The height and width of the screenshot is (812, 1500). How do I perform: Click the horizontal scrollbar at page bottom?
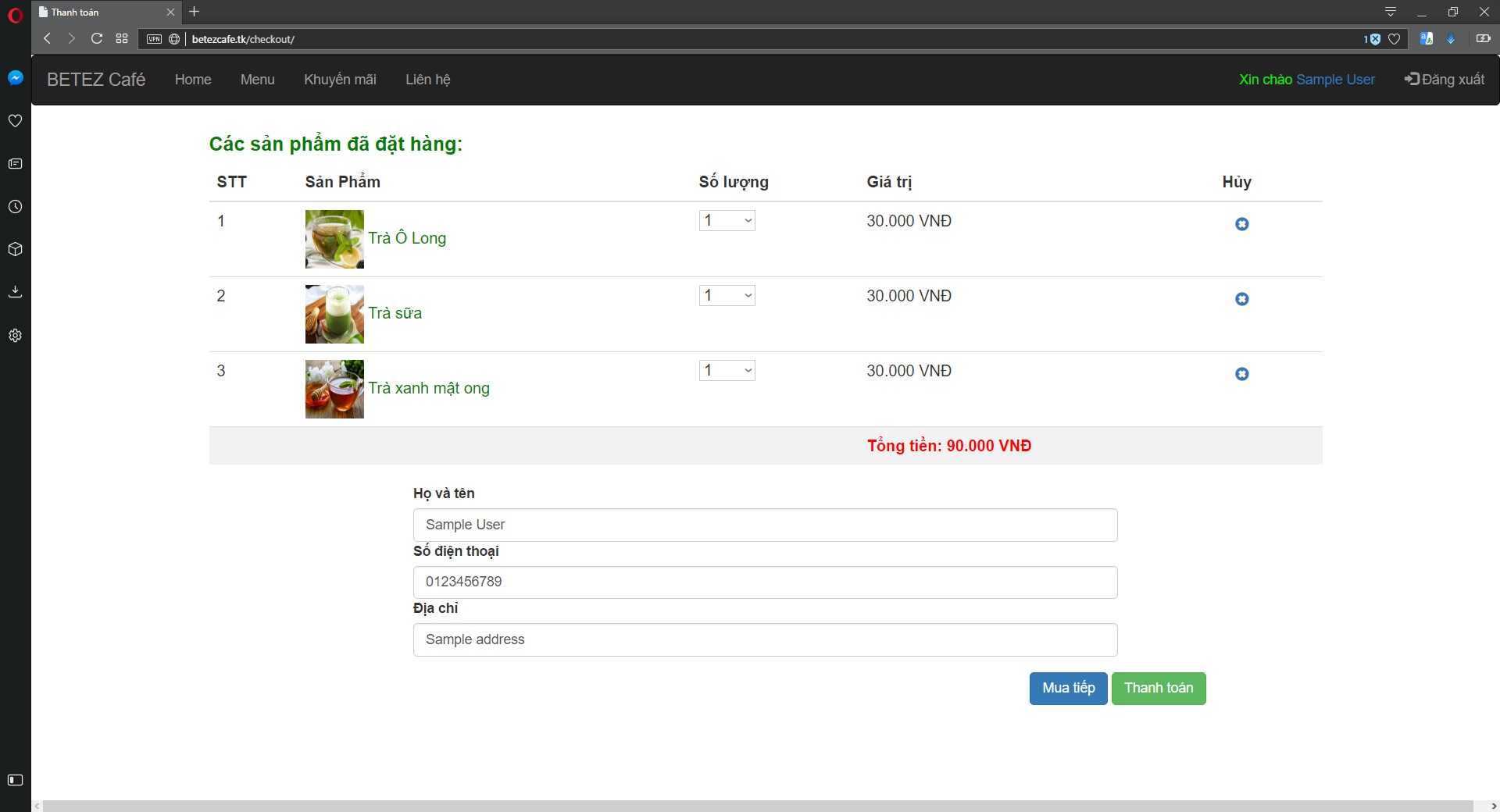(x=758, y=806)
